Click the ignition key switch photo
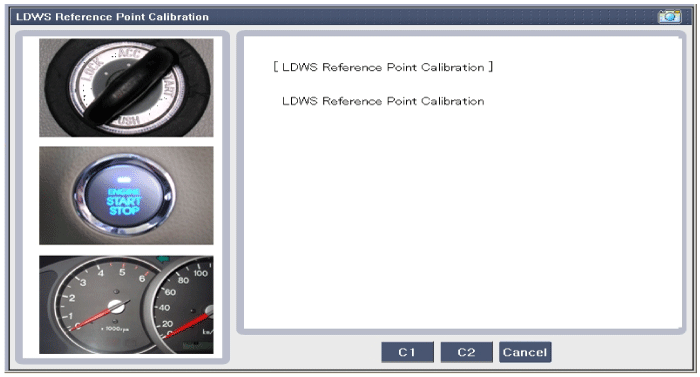Screen dimensions: 700x377 (x=126, y=88)
